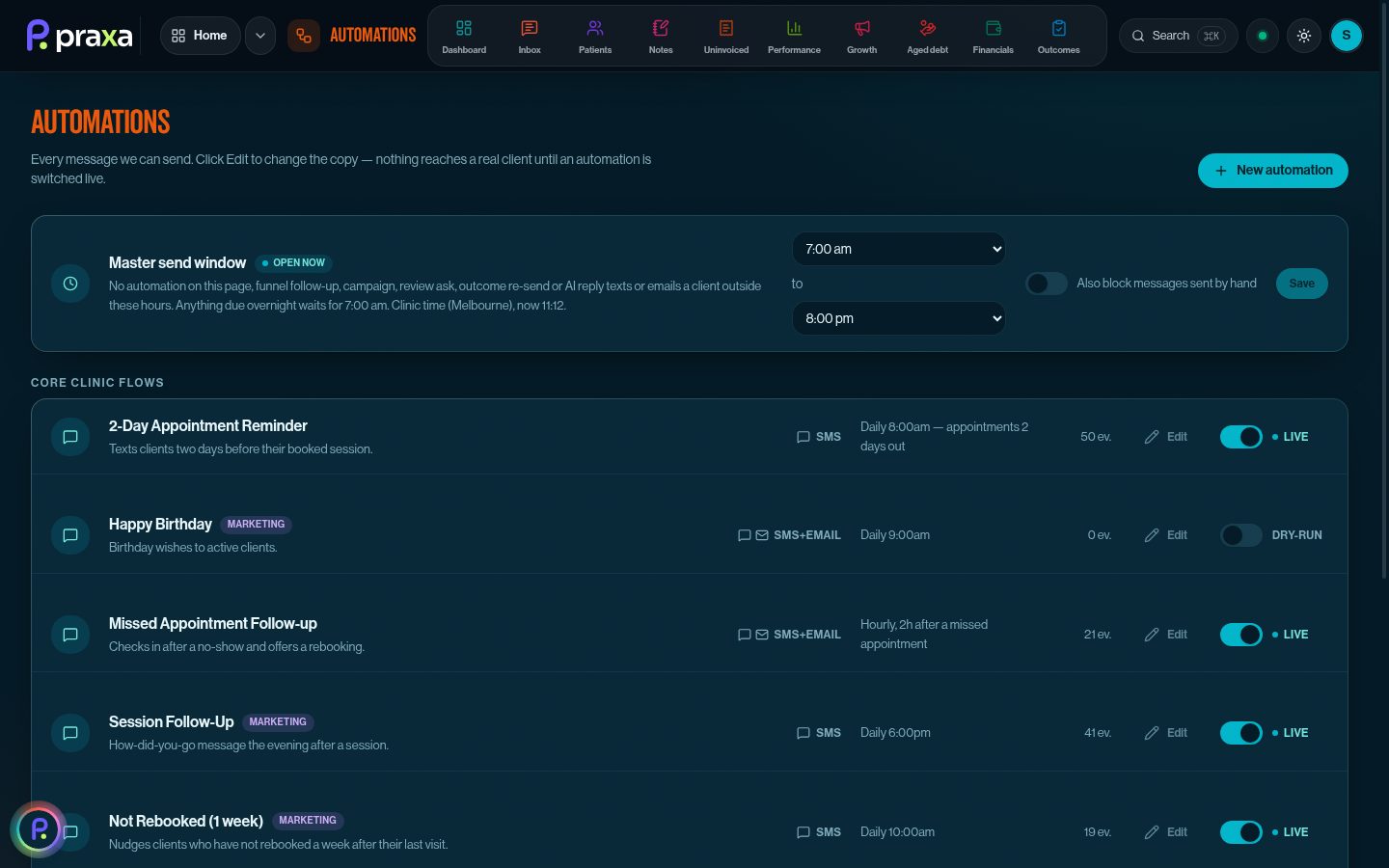Expand the chevron next to Home
Viewport: 1389px width, 868px height.
260,36
